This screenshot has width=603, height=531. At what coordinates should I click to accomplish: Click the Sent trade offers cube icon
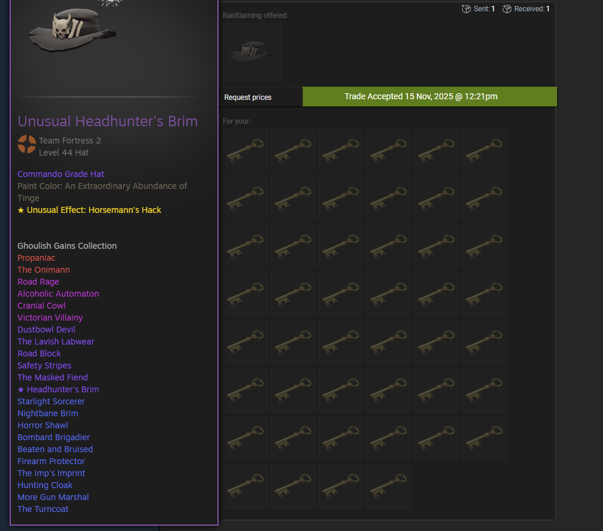click(x=466, y=9)
